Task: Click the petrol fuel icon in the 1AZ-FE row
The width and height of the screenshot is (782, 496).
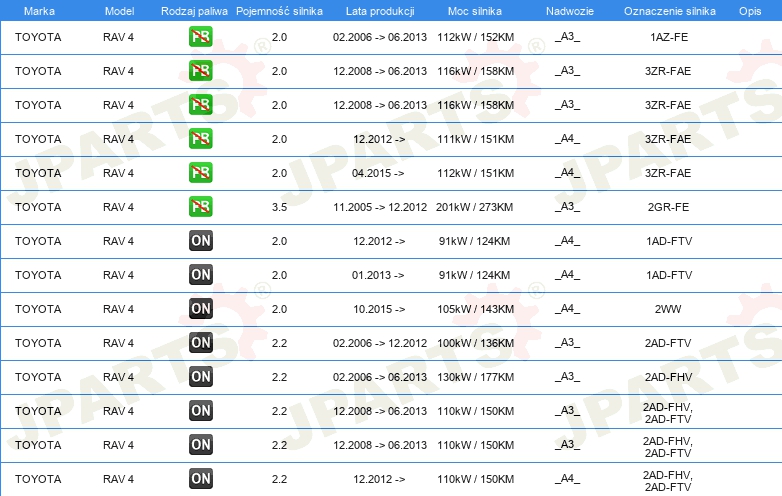Action: point(200,37)
